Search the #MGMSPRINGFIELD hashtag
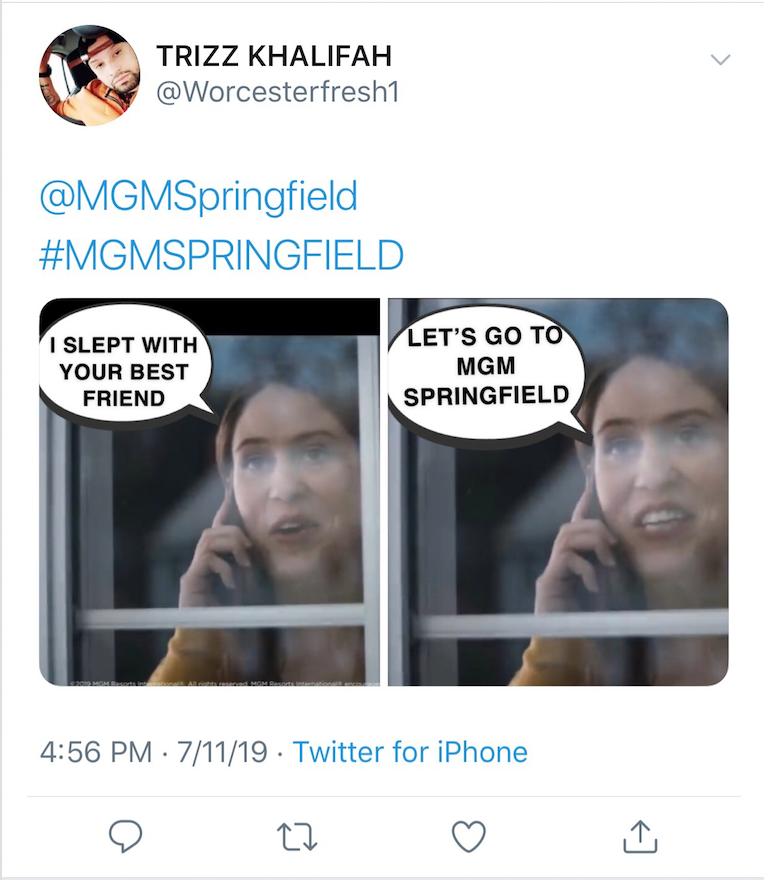 [221, 255]
